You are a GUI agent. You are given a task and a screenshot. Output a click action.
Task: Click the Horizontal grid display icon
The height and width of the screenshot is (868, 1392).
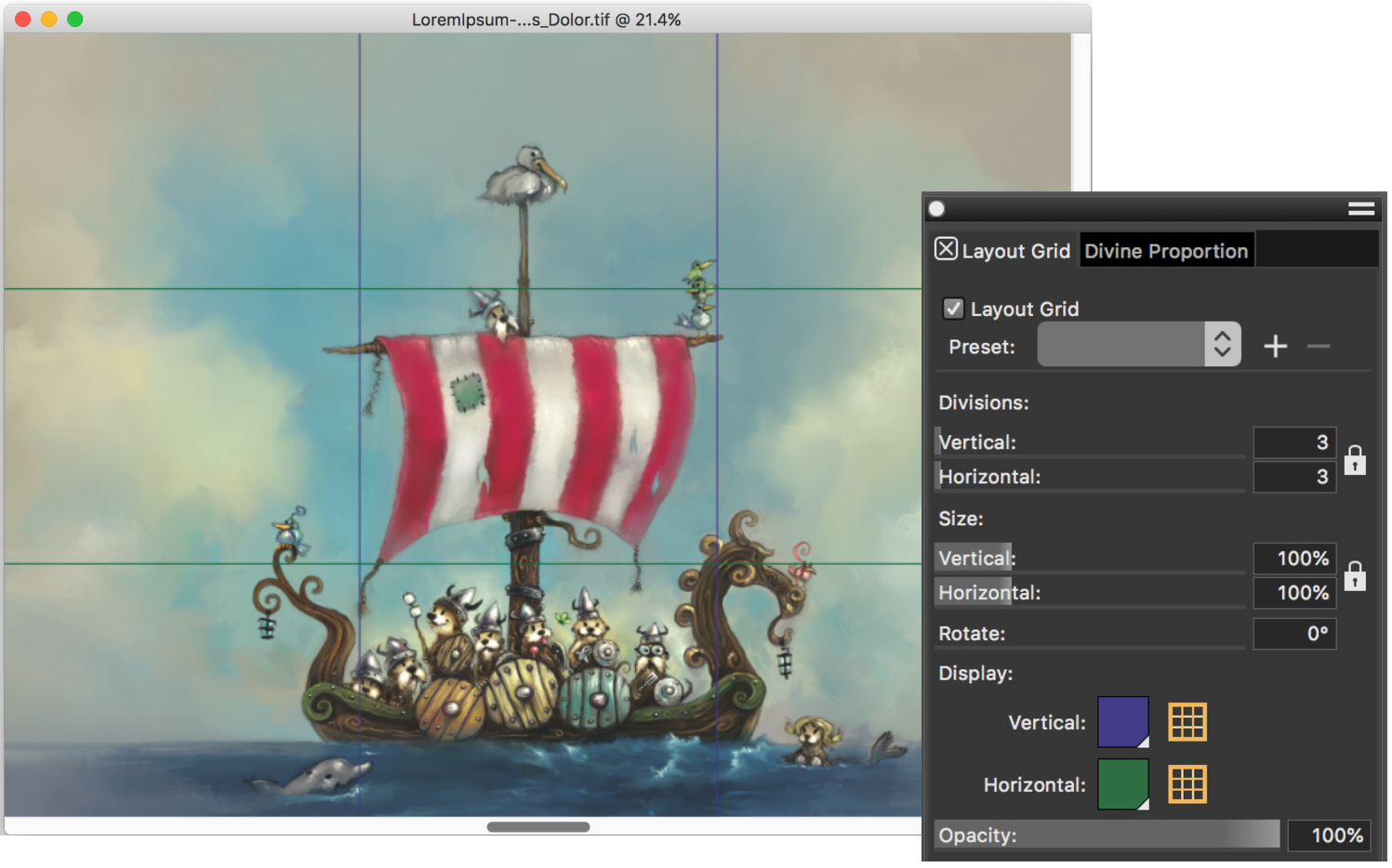pyautogui.click(x=1187, y=784)
